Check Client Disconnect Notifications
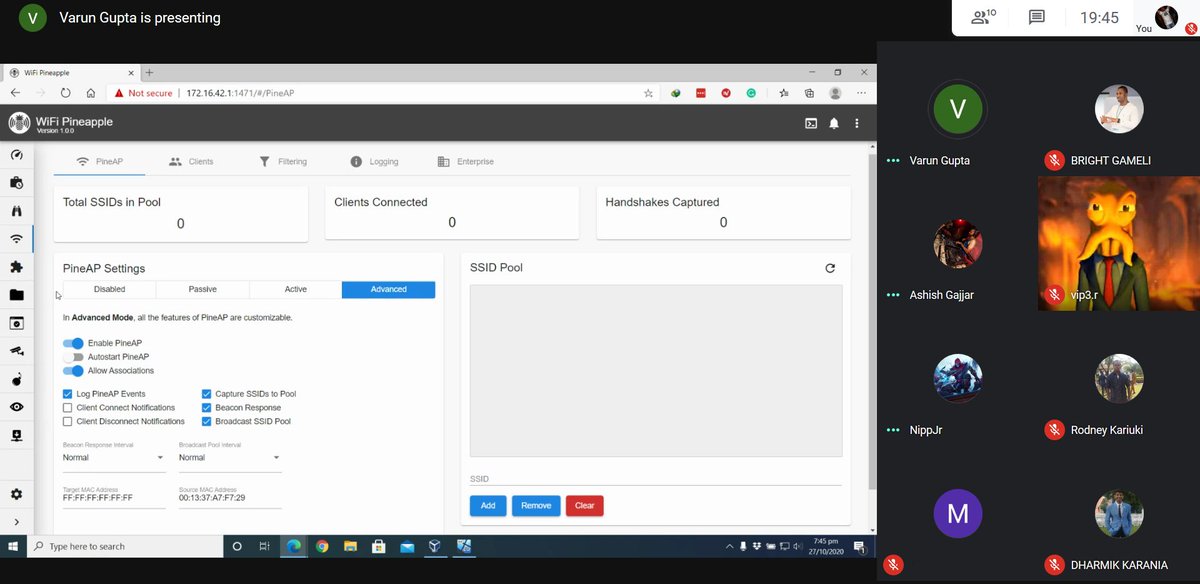This screenshot has height=584, width=1200. click(67, 422)
